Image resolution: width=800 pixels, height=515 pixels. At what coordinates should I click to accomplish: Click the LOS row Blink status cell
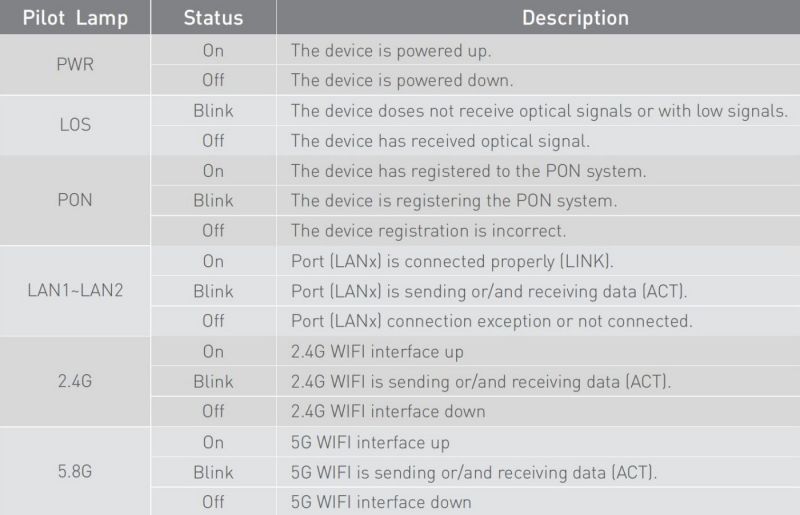tap(212, 111)
